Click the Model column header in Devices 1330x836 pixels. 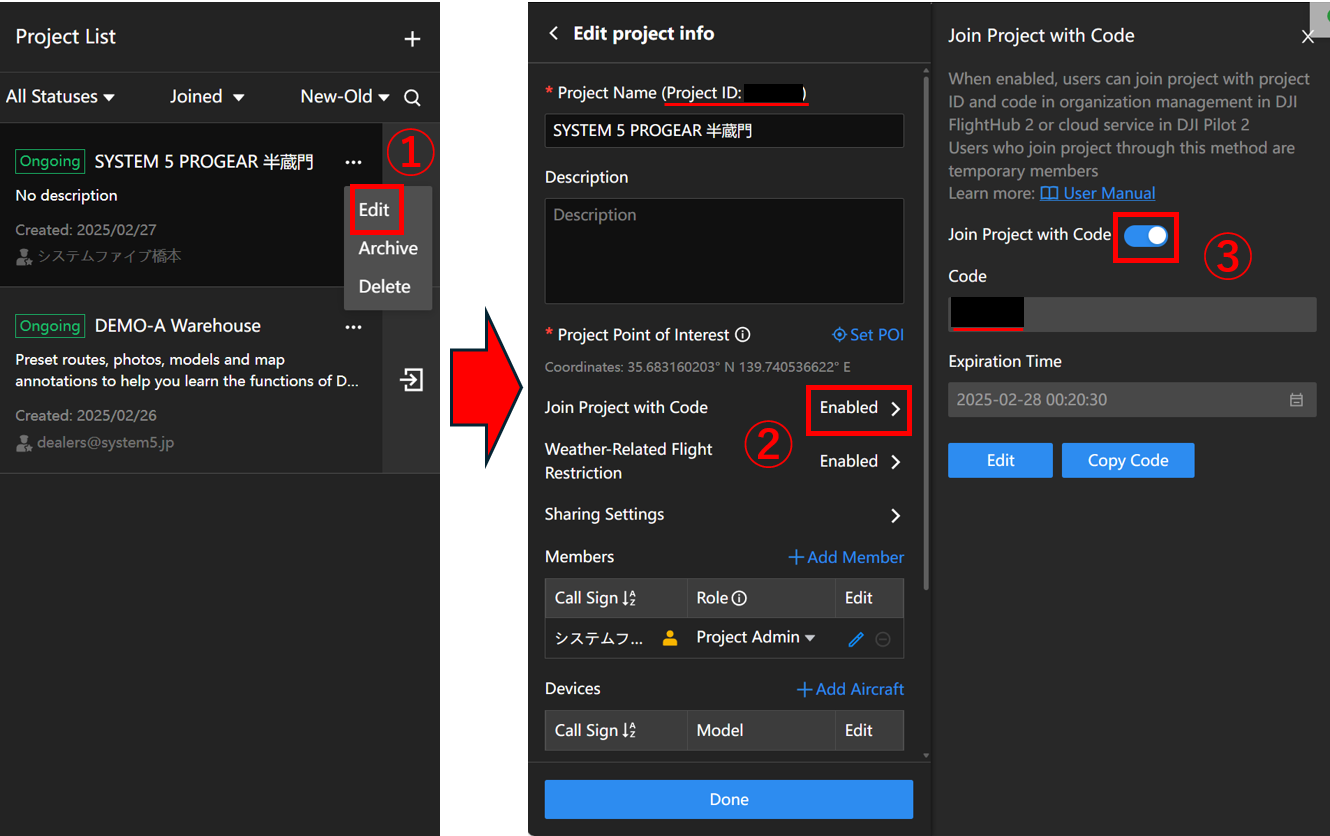(x=720, y=730)
